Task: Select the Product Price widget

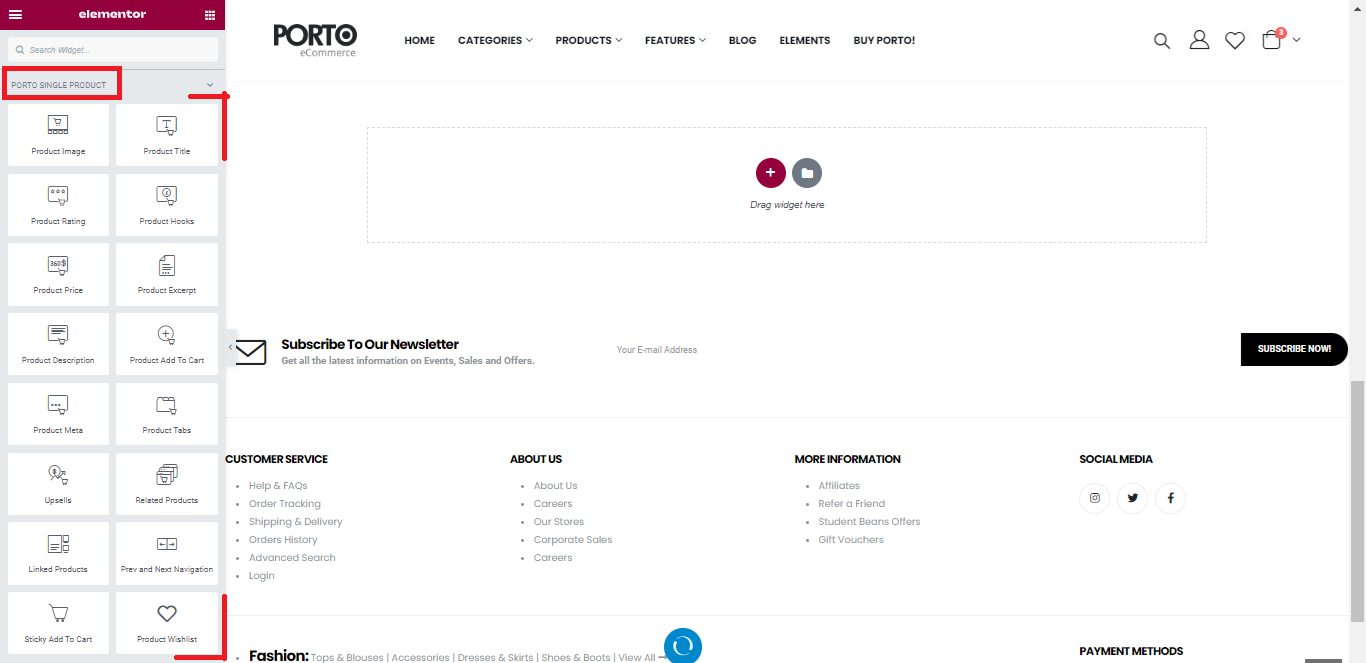Action: 58,274
